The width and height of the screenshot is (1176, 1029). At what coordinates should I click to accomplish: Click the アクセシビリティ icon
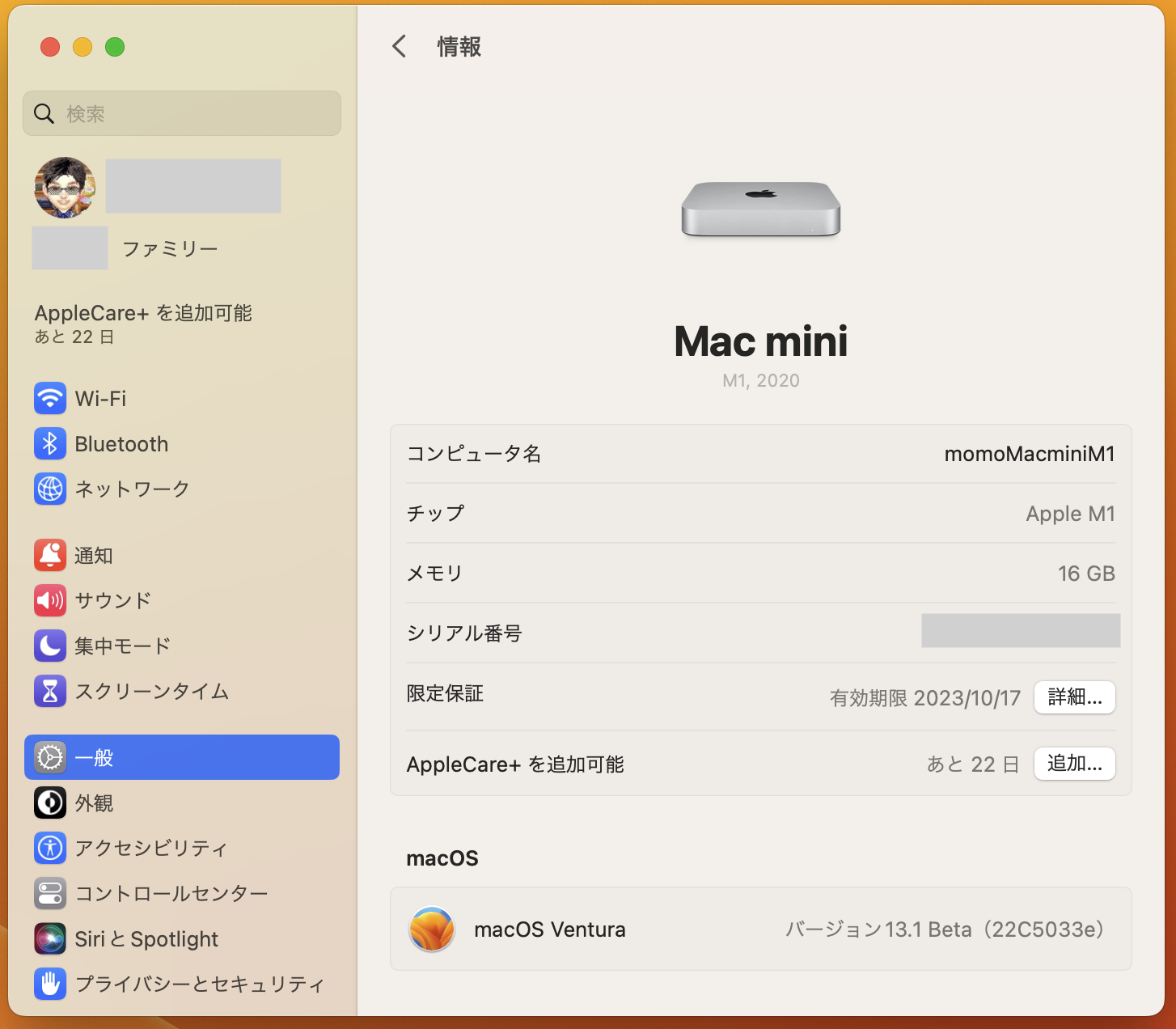tap(50, 848)
